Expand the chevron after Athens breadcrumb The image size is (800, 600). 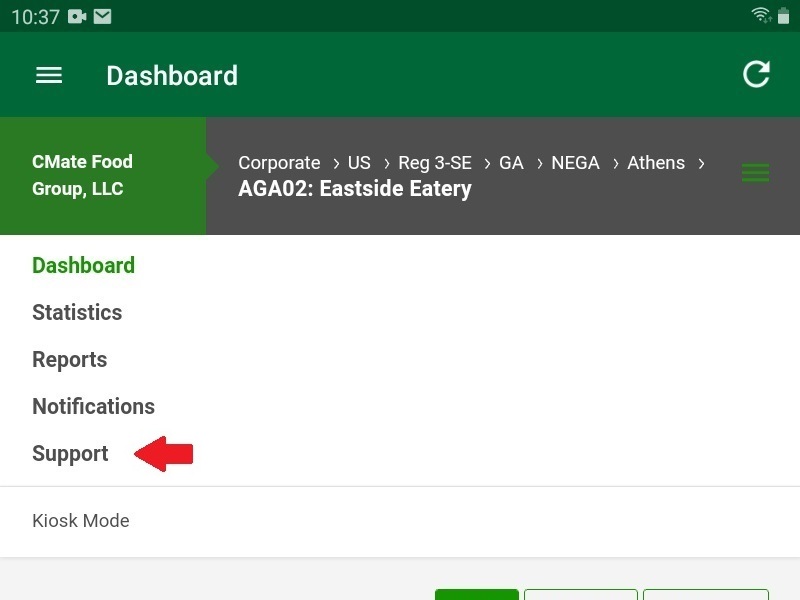tap(701, 162)
